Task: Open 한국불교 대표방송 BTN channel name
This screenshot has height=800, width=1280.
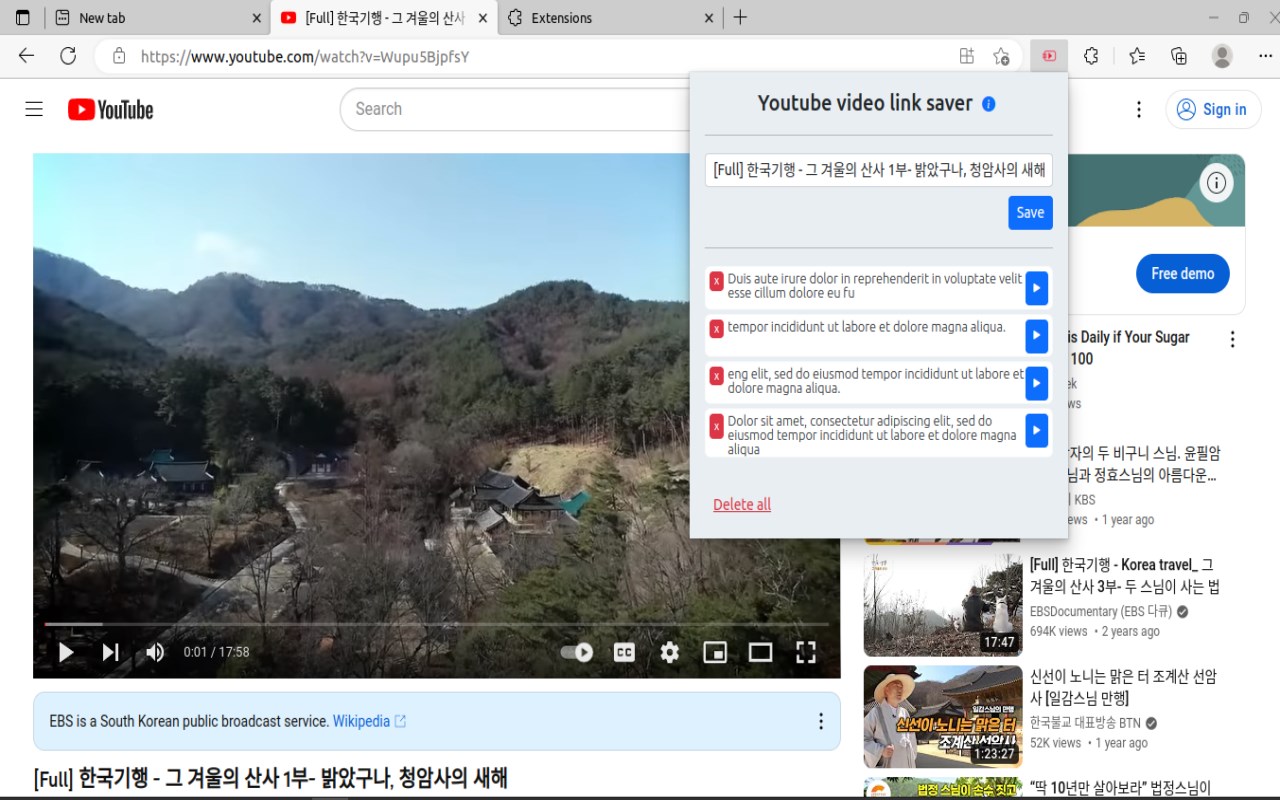Action: 1085,723
